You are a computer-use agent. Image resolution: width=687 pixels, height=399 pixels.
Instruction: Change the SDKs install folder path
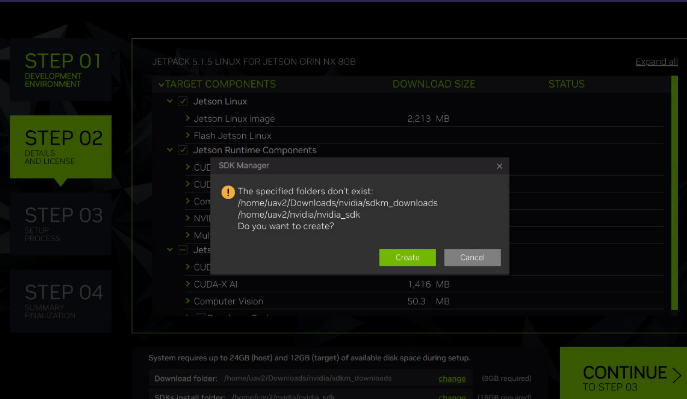pyautogui.click(x=452, y=396)
